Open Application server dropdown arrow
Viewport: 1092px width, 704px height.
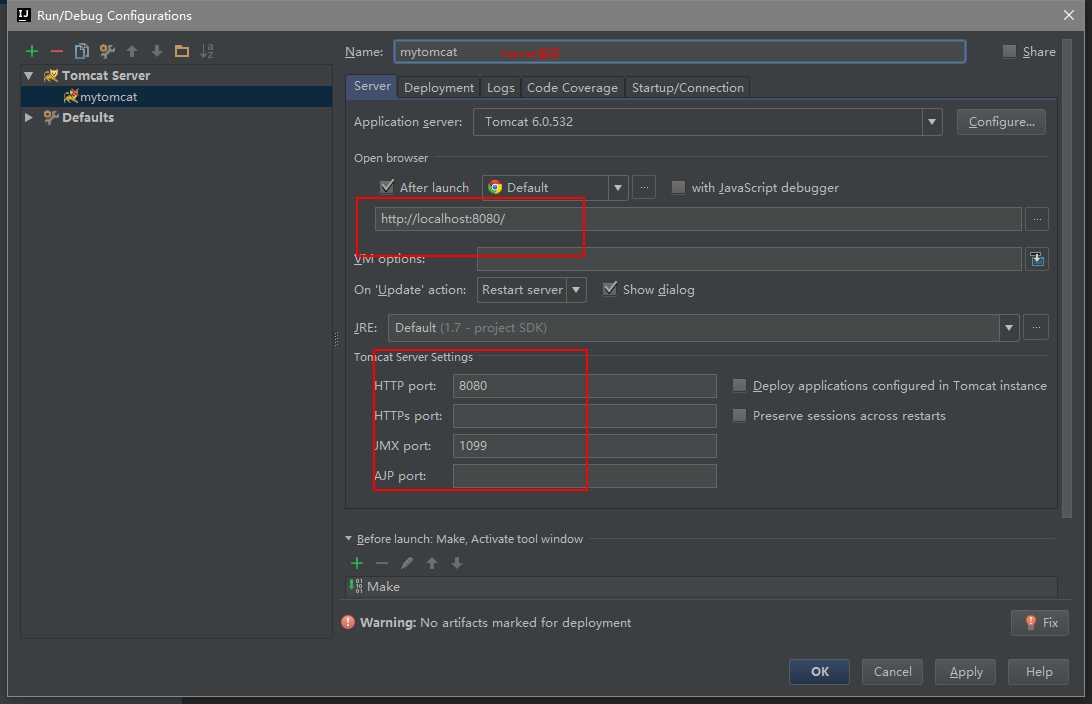pos(931,122)
